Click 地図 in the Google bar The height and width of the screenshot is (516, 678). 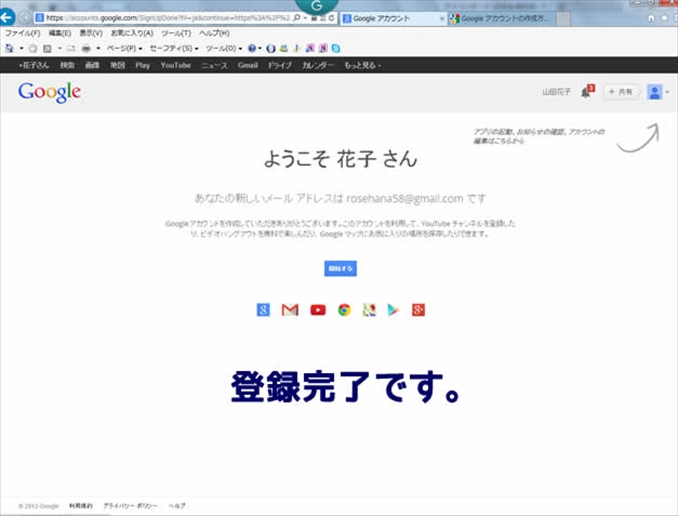[x=118, y=65]
